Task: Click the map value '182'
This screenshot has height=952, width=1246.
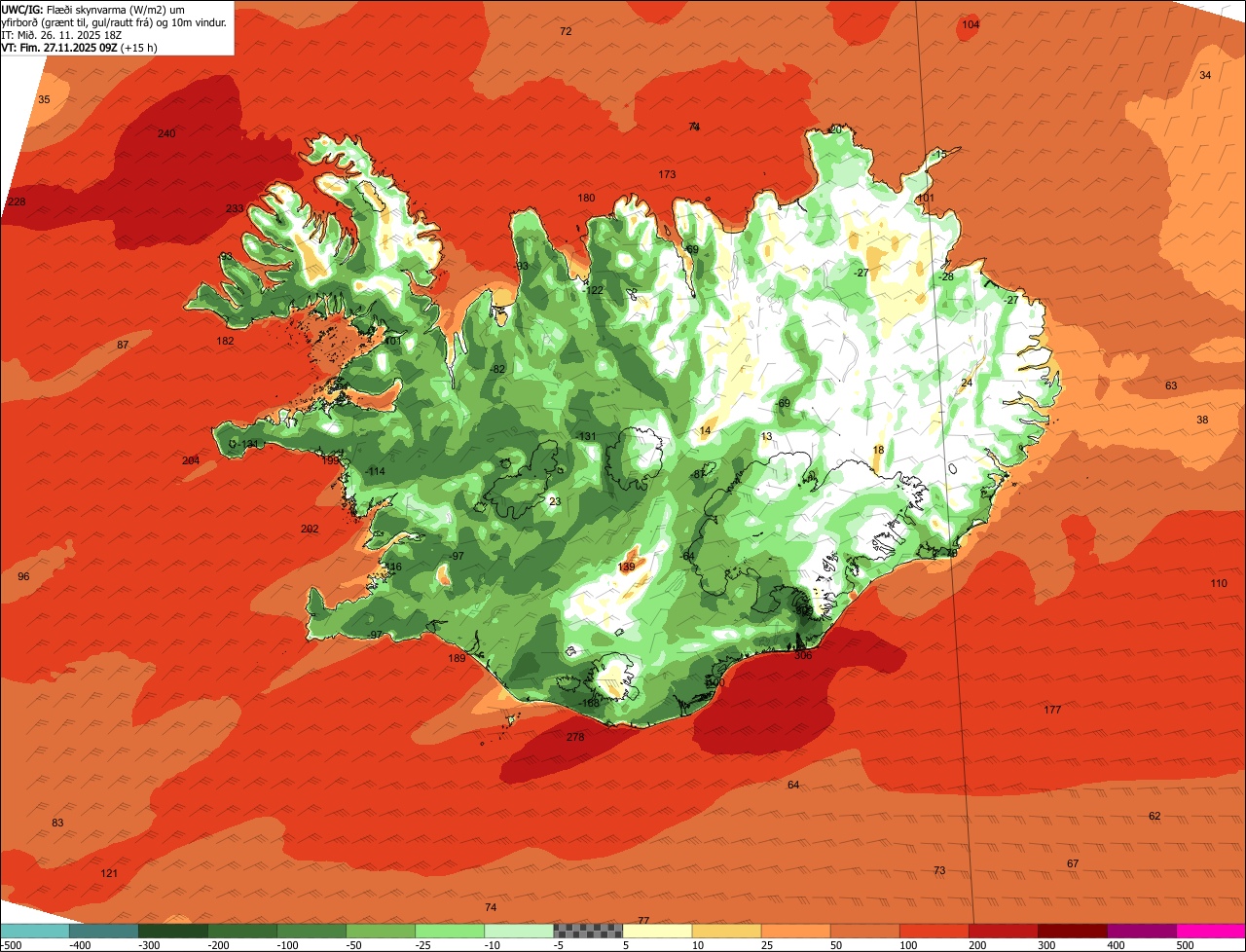Action: [x=225, y=341]
